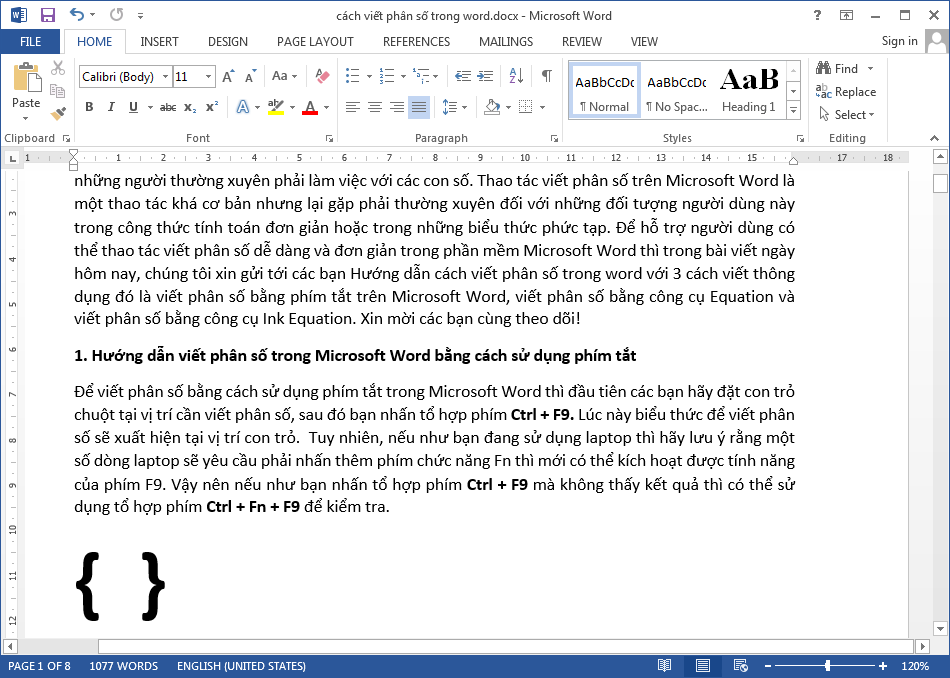Open the Font dialog launcher
950x678 pixels.
pos(329,139)
